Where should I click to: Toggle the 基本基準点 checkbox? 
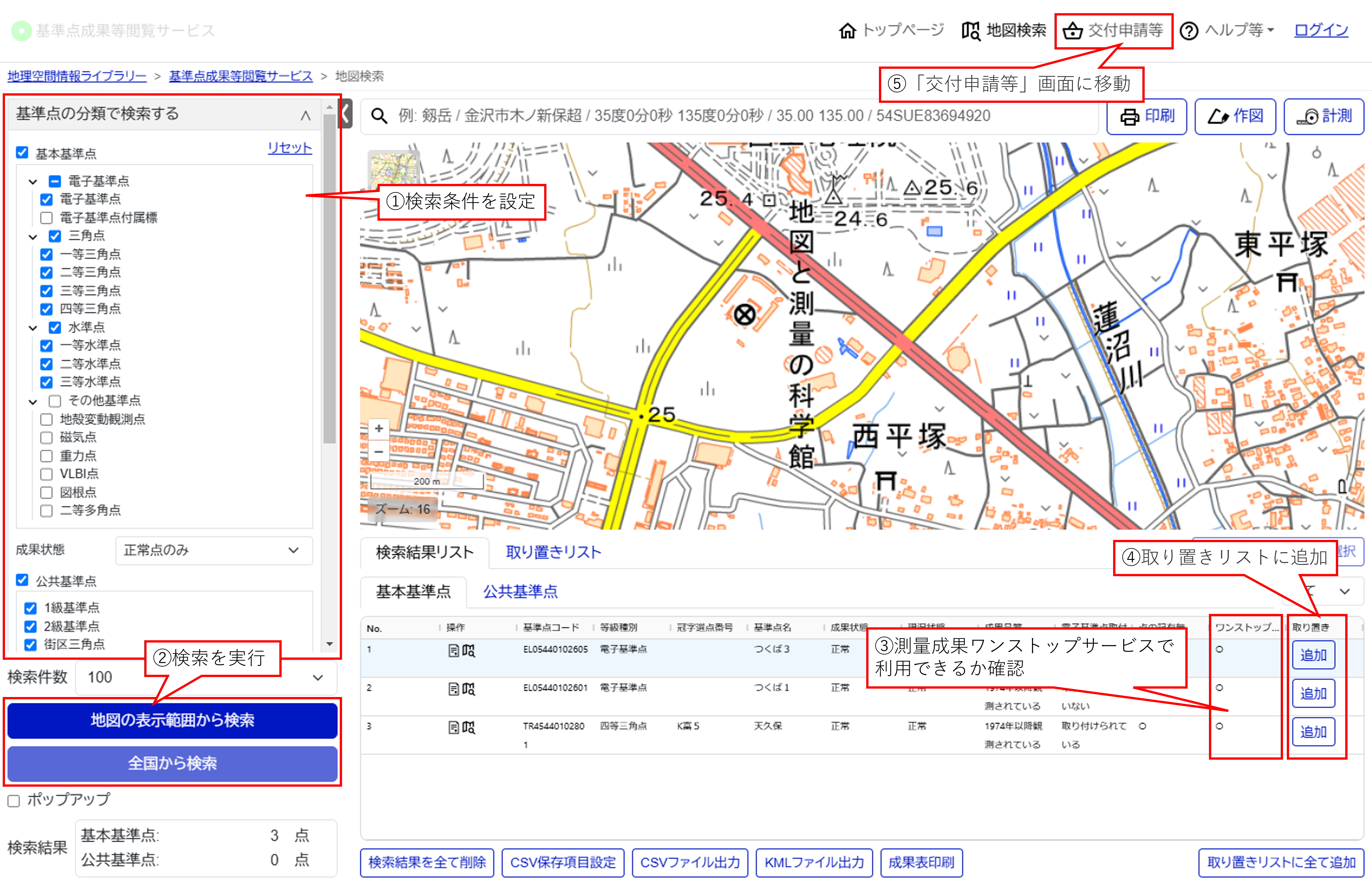pyautogui.click(x=22, y=152)
